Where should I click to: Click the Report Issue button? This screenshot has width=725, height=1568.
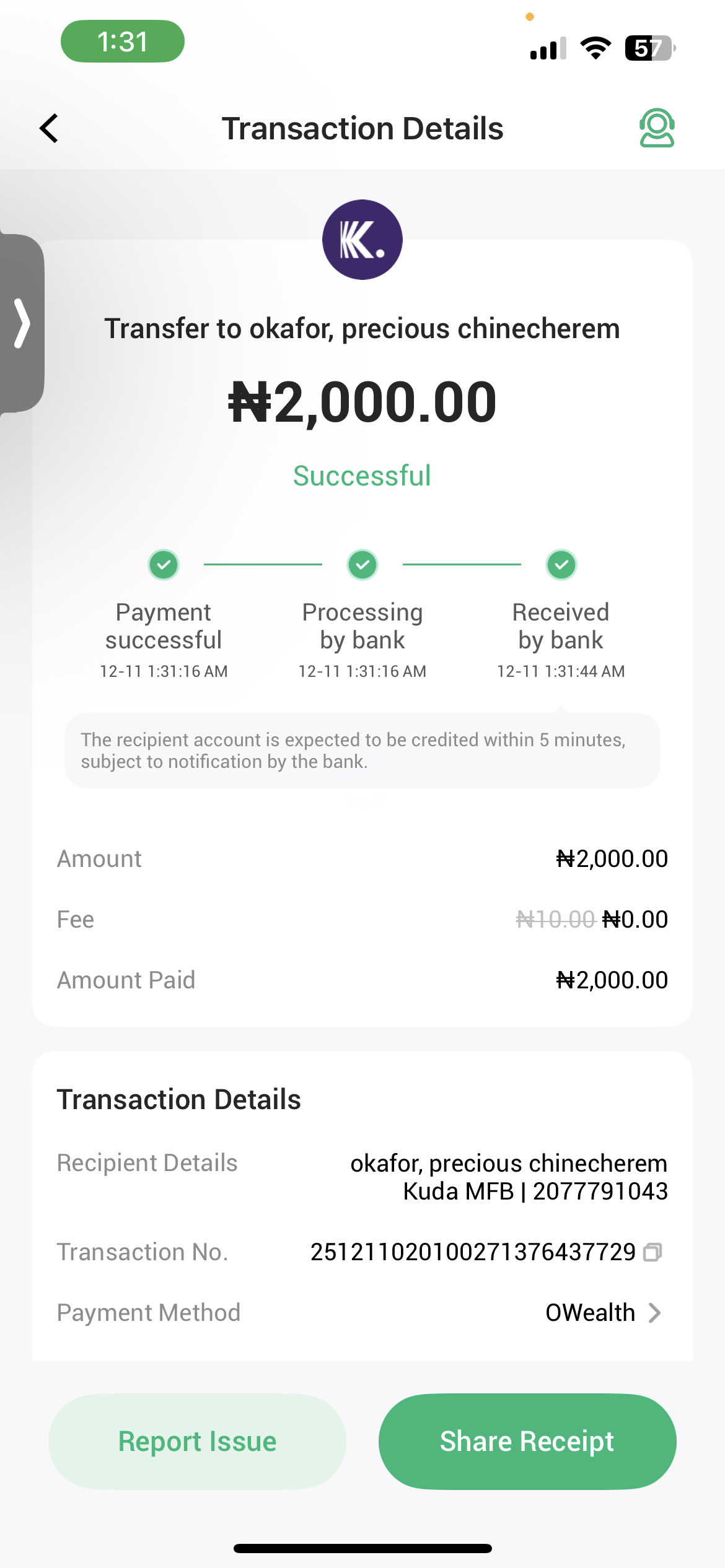click(197, 1442)
